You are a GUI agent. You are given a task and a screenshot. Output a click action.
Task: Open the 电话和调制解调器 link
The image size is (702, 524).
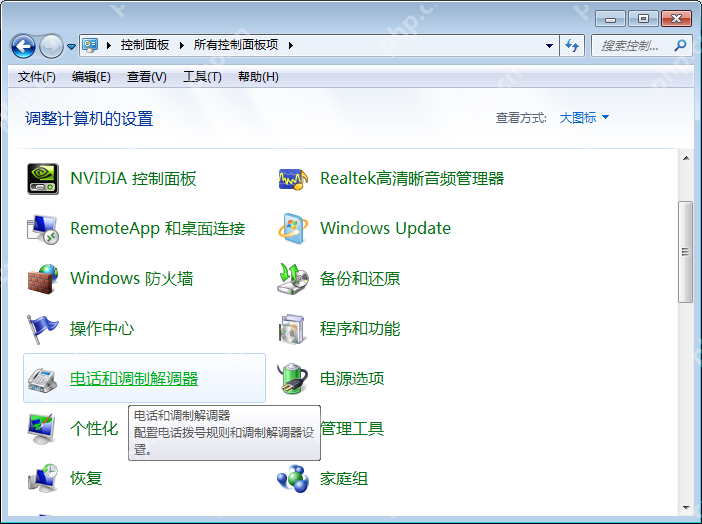(134, 379)
